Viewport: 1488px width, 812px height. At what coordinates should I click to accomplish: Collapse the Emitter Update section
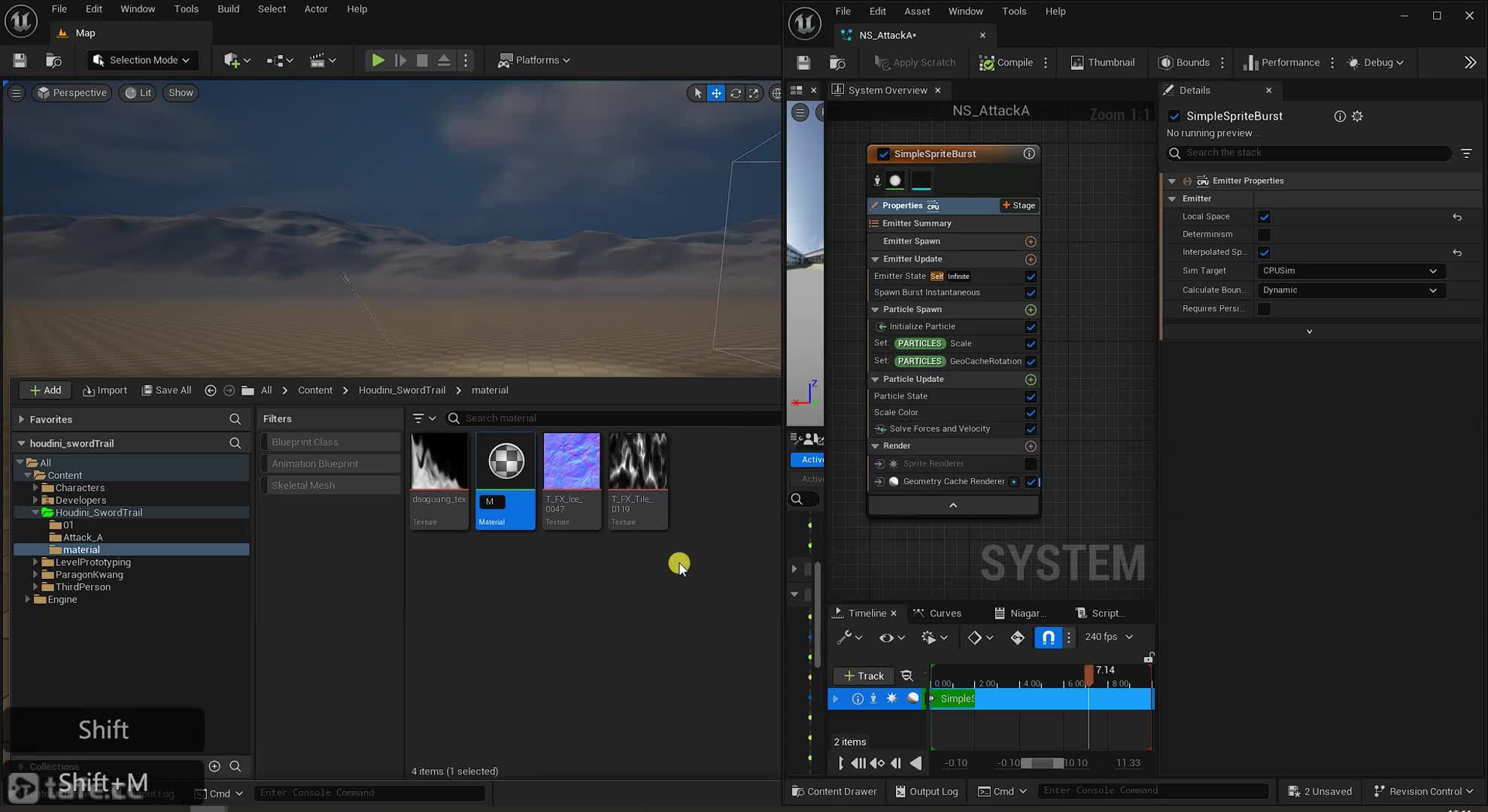(x=875, y=259)
